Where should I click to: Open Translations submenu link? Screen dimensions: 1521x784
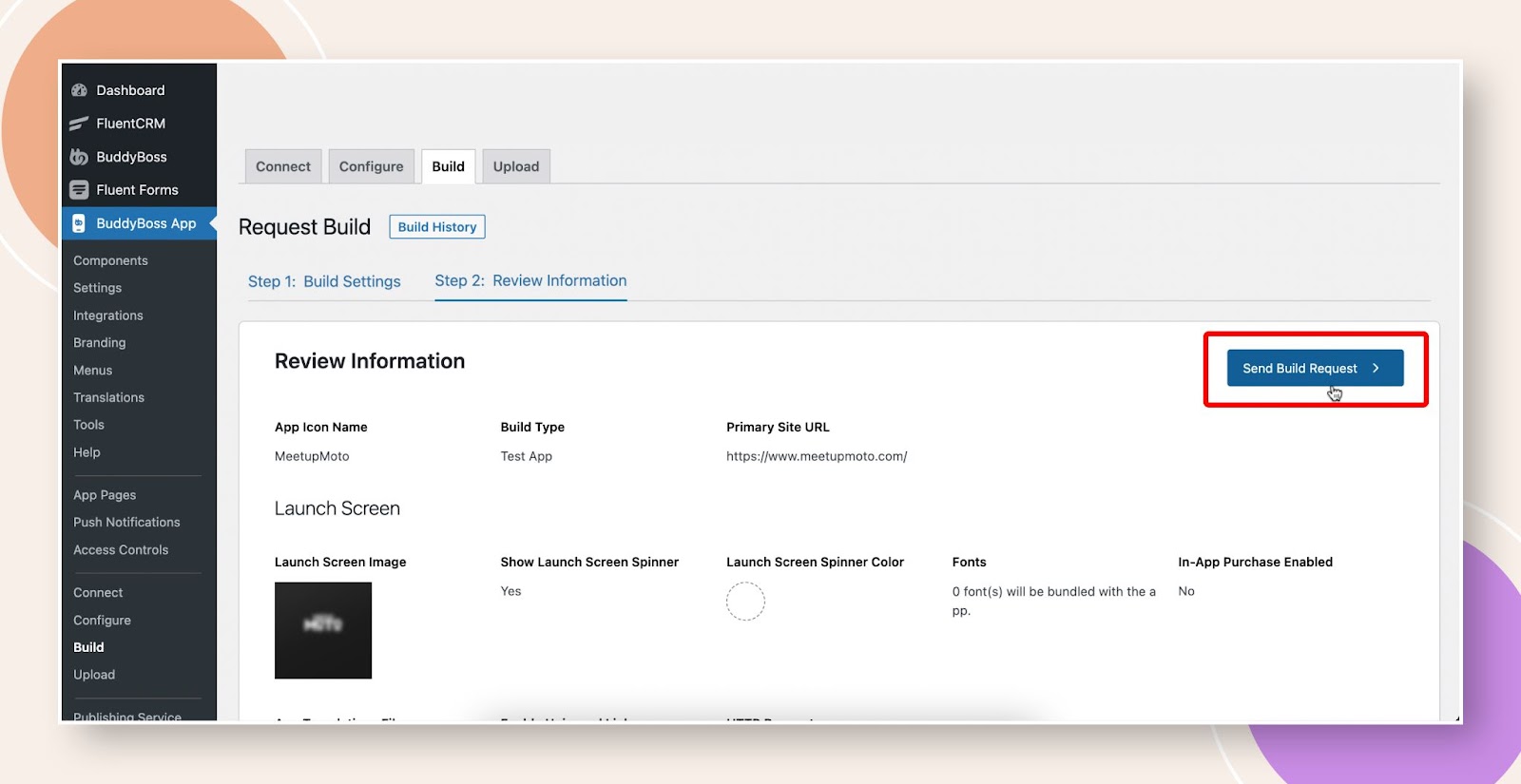point(108,397)
